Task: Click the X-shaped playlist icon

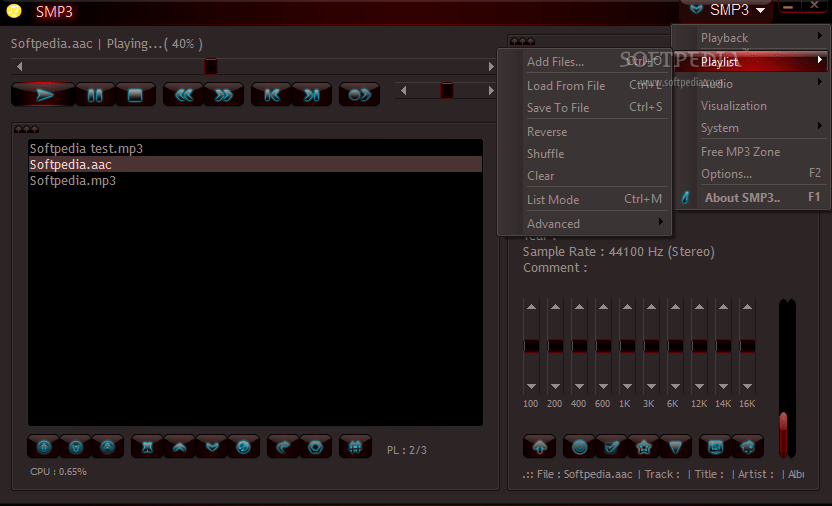Action: click(x=148, y=447)
